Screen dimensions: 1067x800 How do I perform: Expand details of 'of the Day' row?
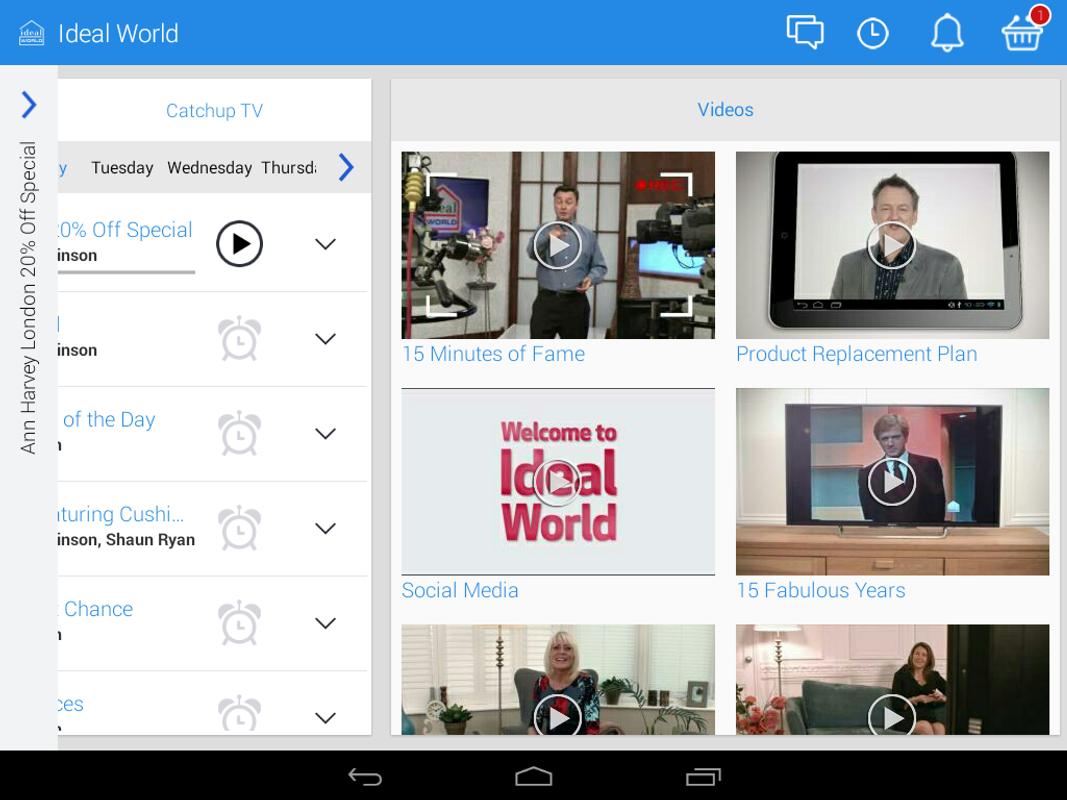click(x=326, y=433)
